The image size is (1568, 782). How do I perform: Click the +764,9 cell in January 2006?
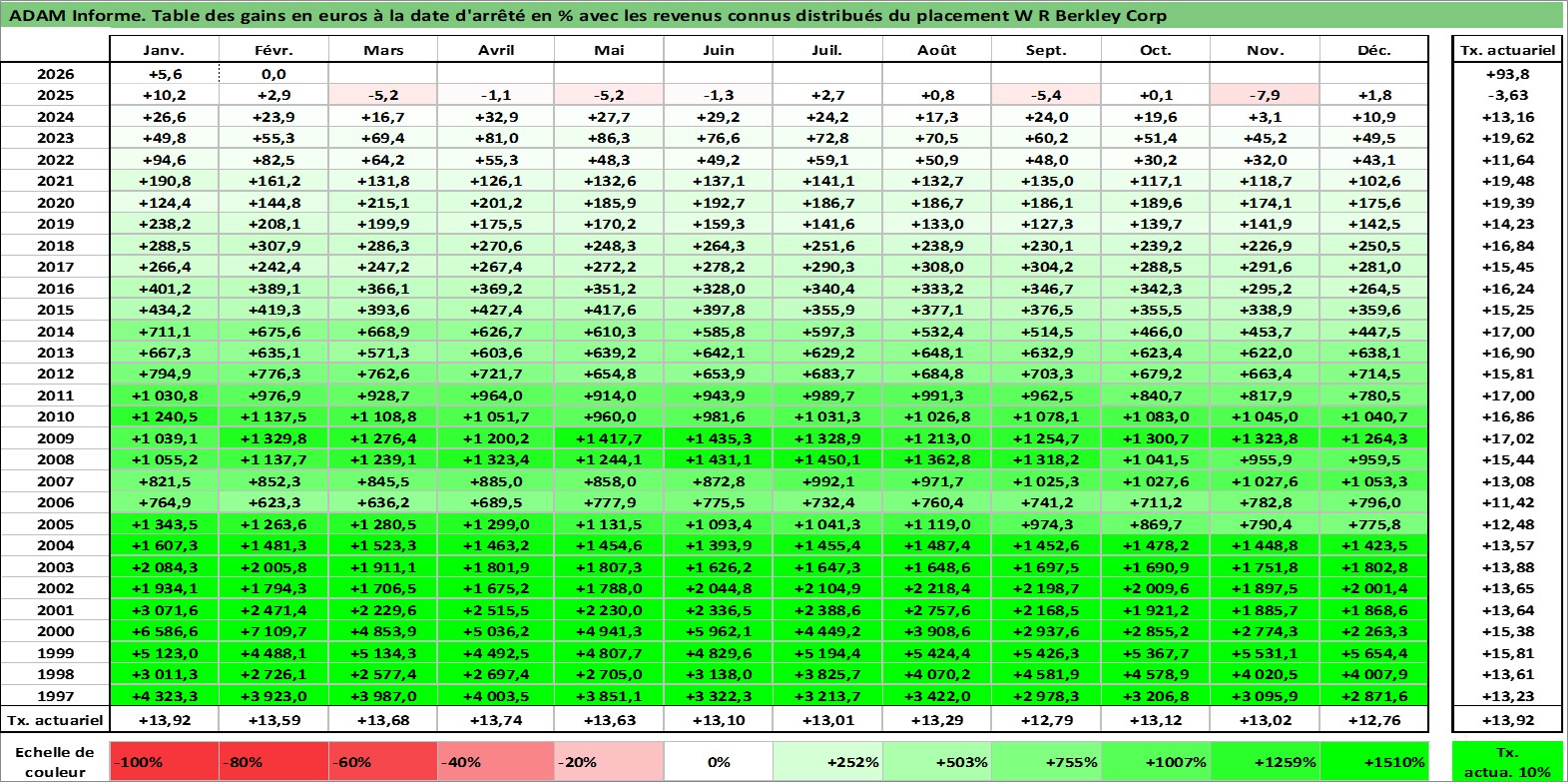coord(164,502)
